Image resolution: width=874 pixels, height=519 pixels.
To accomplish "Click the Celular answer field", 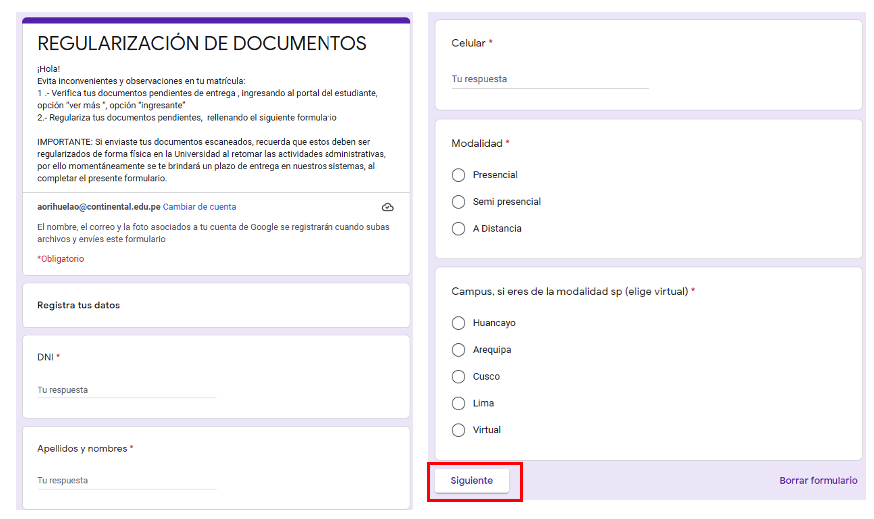I will [549, 79].
